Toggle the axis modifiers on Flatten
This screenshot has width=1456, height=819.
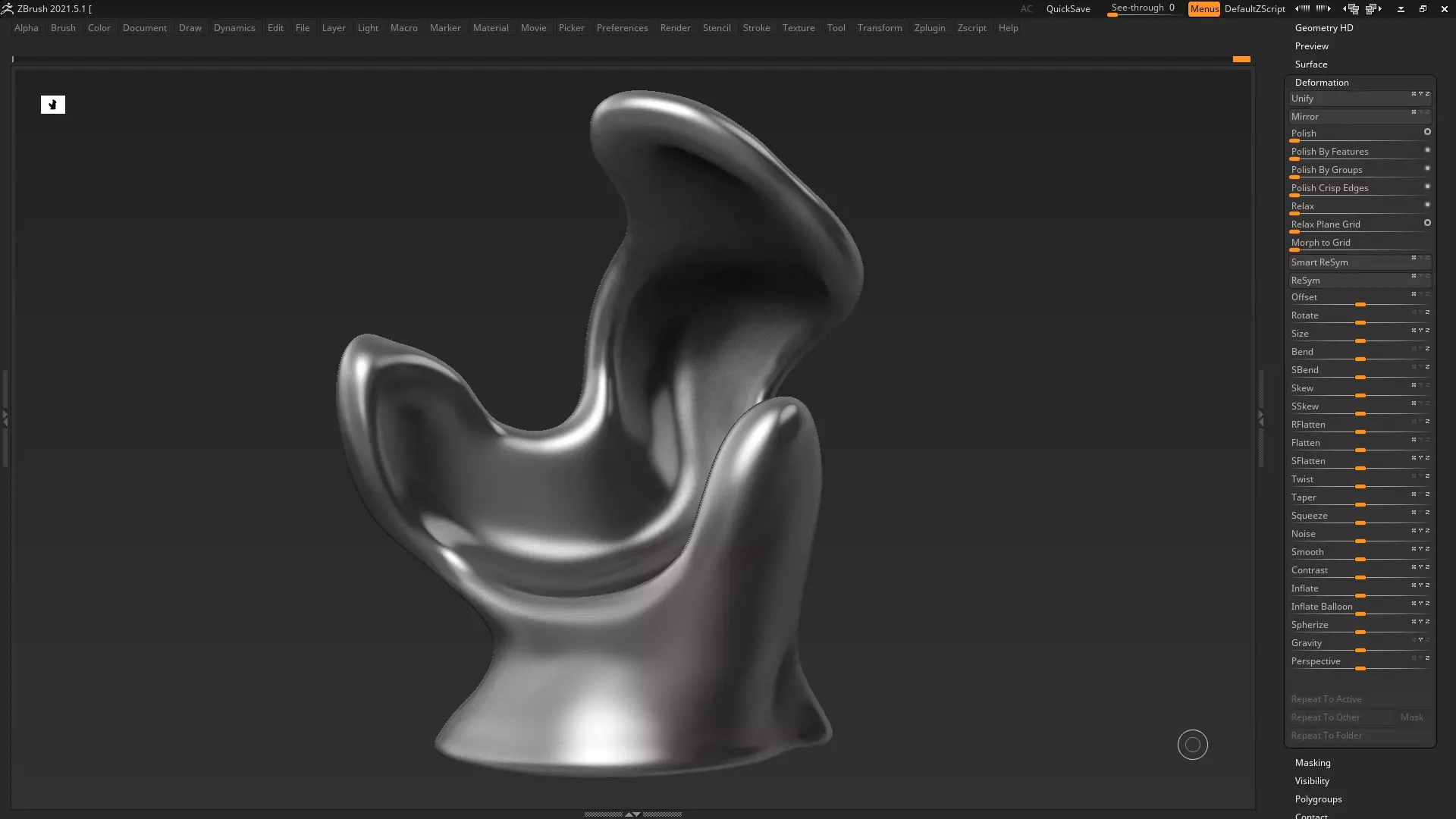pos(1420,440)
